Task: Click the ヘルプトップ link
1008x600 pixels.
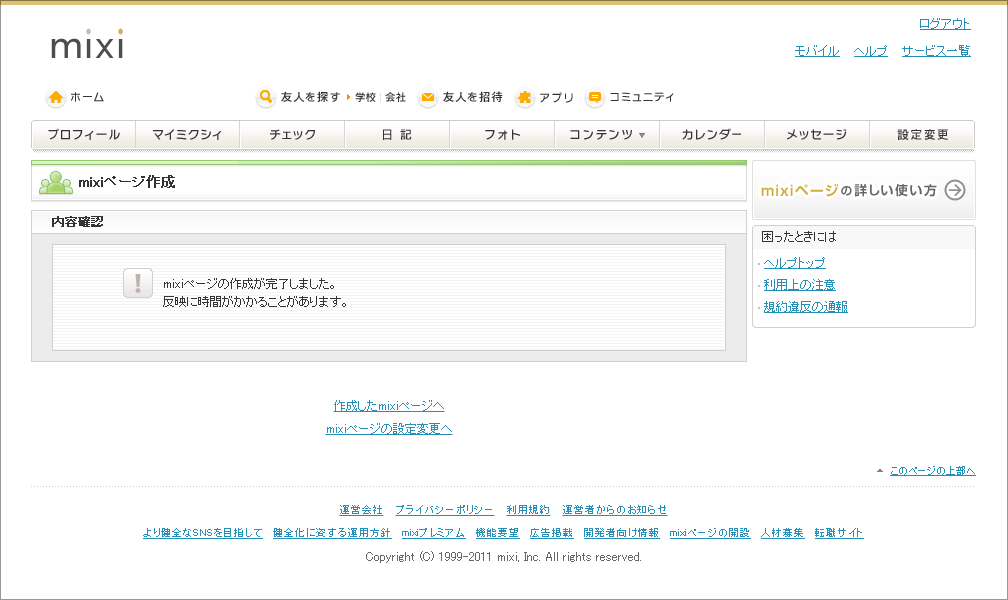Action: pyautogui.click(x=794, y=263)
